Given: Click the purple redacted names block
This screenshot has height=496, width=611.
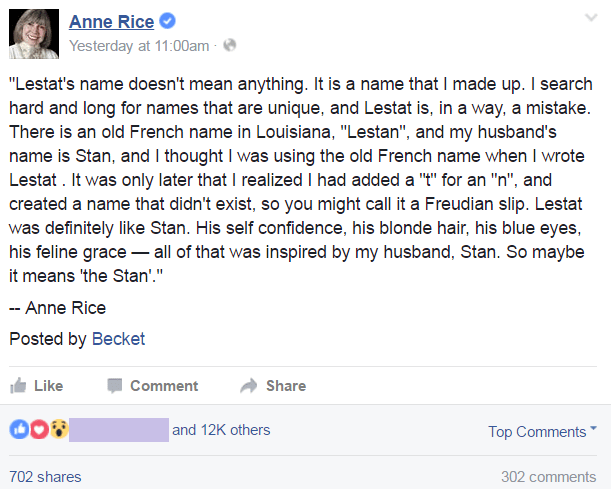Looking at the screenshot, I should pyautogui.click(x=119, y=430).
